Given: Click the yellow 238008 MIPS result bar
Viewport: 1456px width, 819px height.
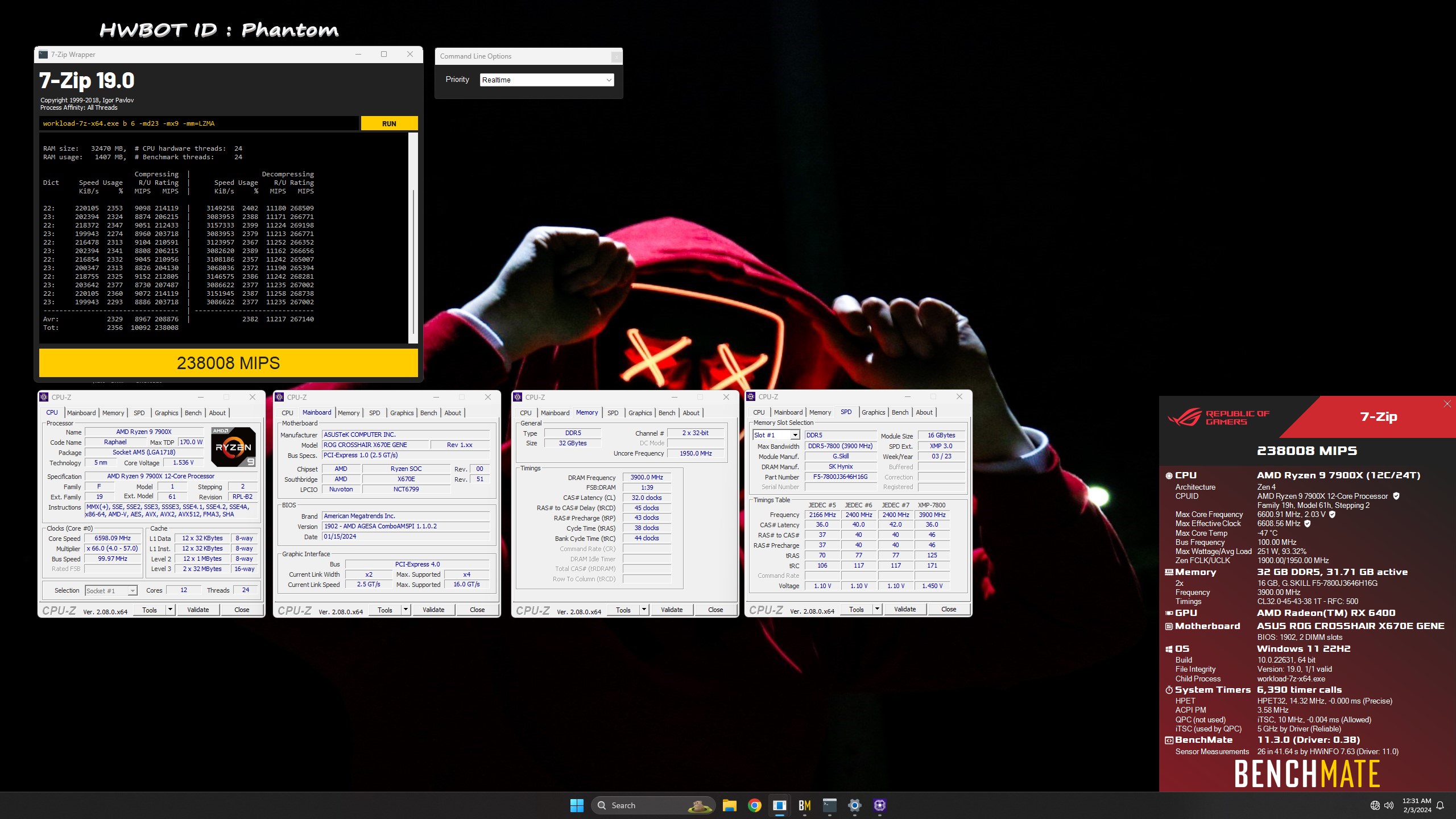Looking at the screenshot, I should point(228,363).
